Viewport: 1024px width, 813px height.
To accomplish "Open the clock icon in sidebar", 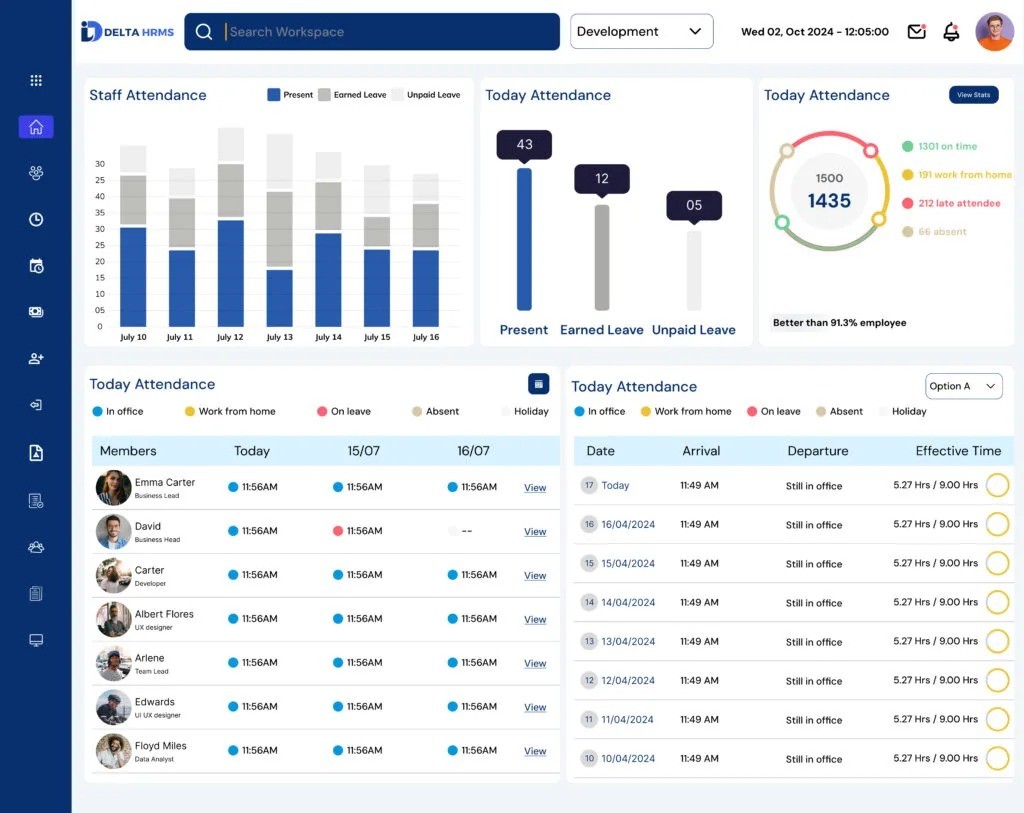I will [x=36, y=219].
